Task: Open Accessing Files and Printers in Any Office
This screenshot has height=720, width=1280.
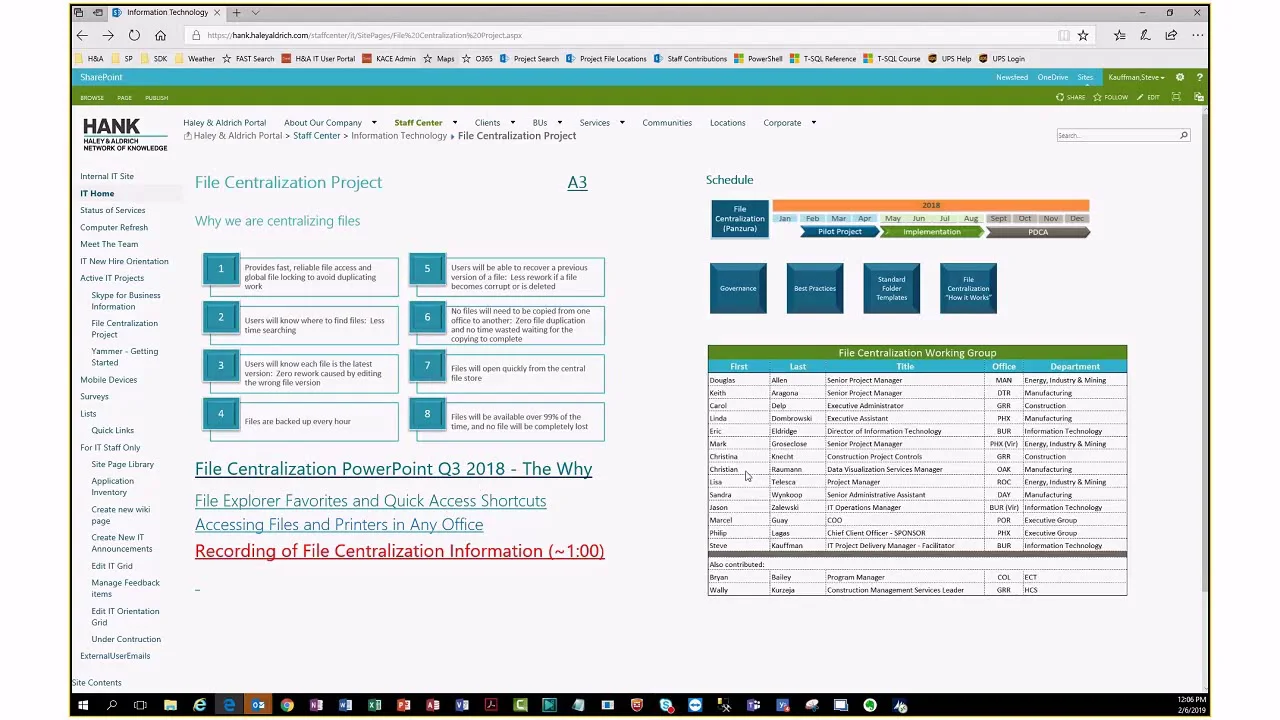Action: (x=339, y=525)
